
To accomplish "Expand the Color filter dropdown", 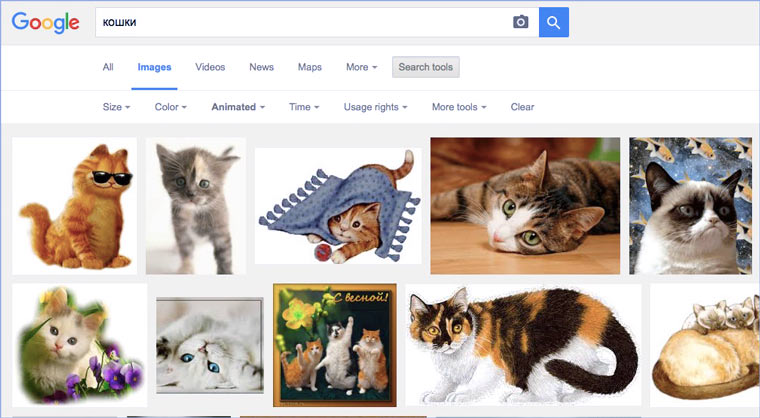I will click(170, 107).
